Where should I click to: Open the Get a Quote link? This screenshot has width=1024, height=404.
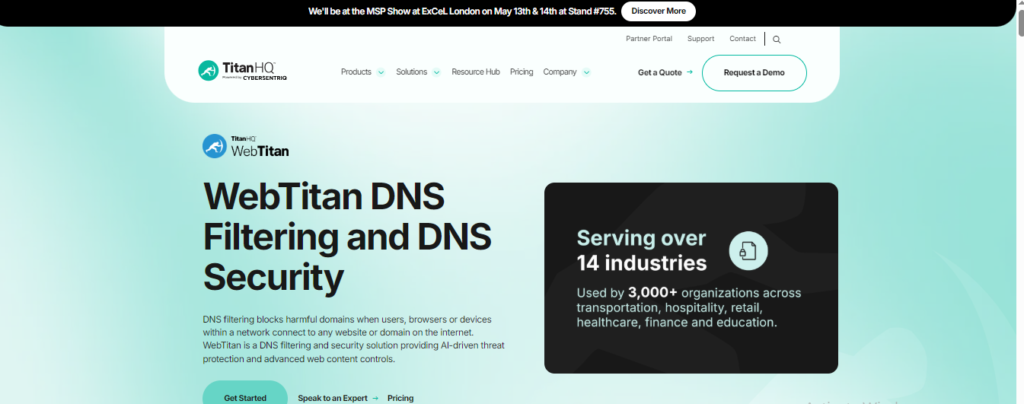[660, 72]
